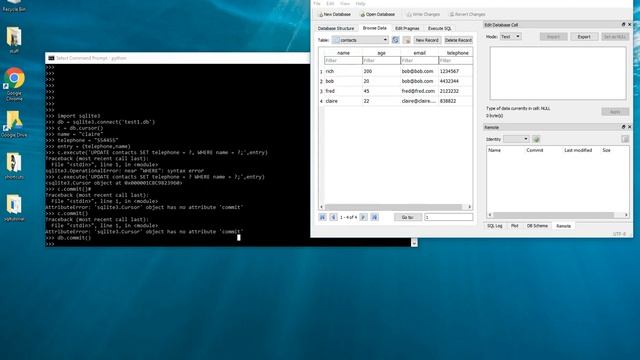Sort by the name column header
The height and width of the screenshot is (360, 640).
[343, 53]
